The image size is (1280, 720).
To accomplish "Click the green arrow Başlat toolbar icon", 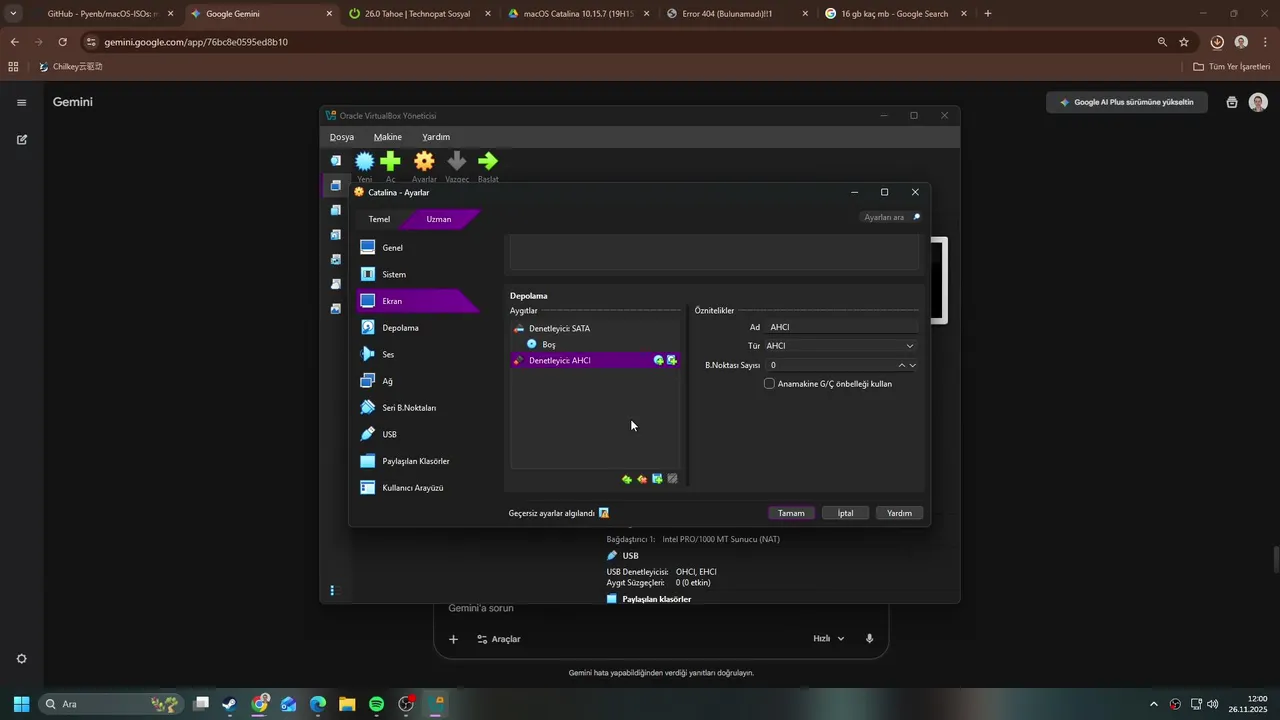I will 488,161.
